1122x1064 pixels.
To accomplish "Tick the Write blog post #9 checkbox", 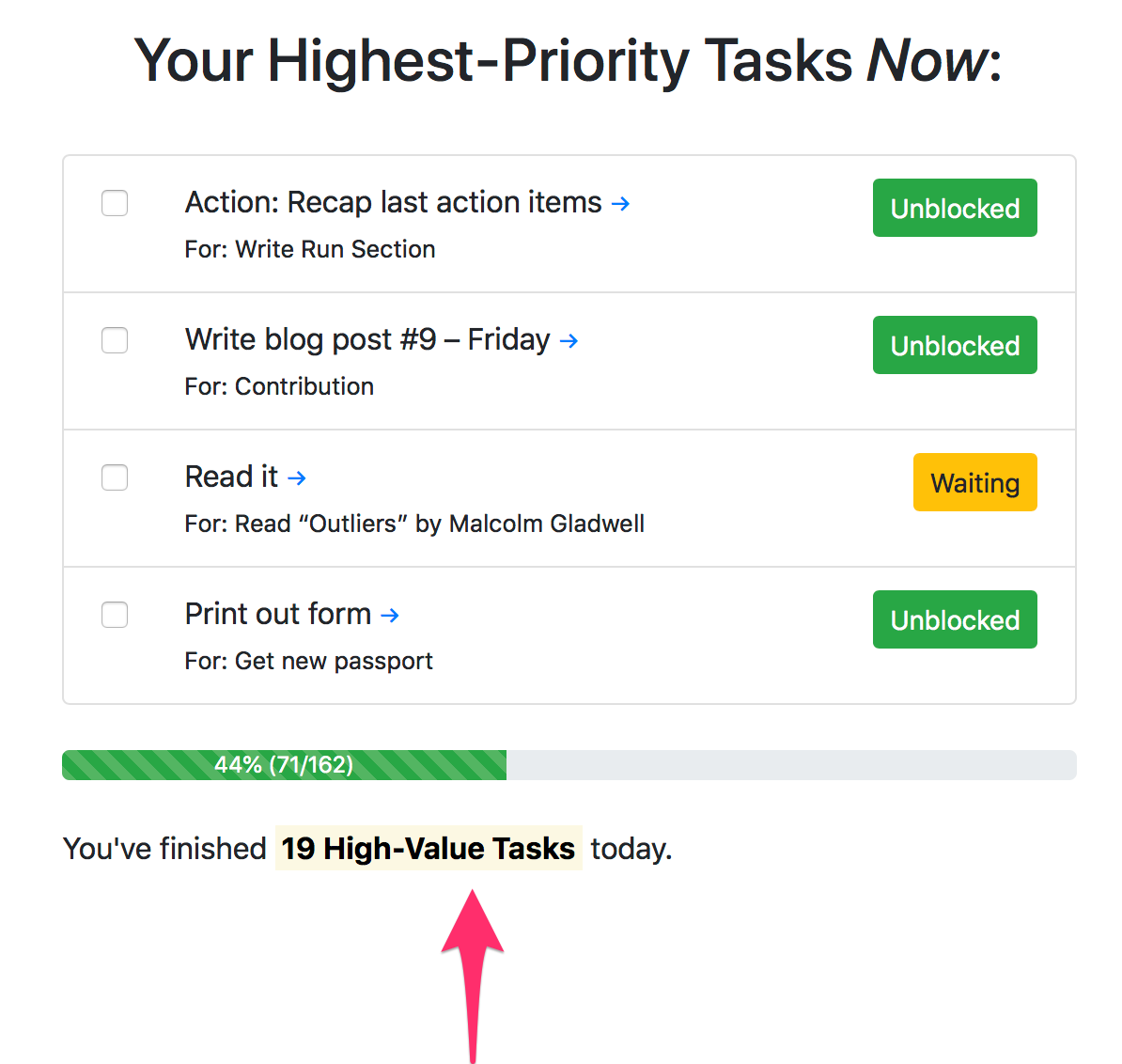I will pyautogui.click(x=115, y=340).
